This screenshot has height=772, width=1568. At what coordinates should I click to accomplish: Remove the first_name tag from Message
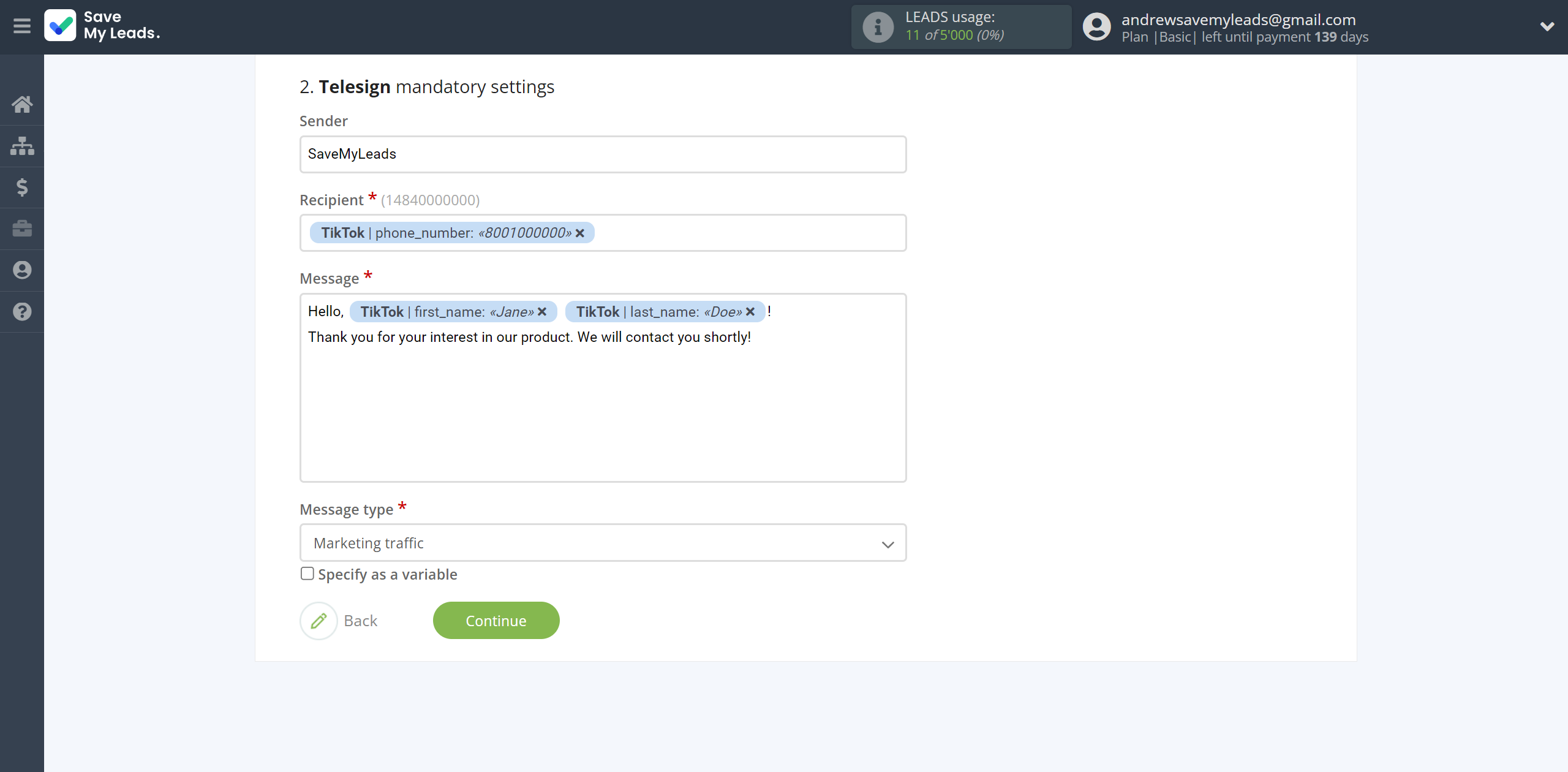click(542, 312)
